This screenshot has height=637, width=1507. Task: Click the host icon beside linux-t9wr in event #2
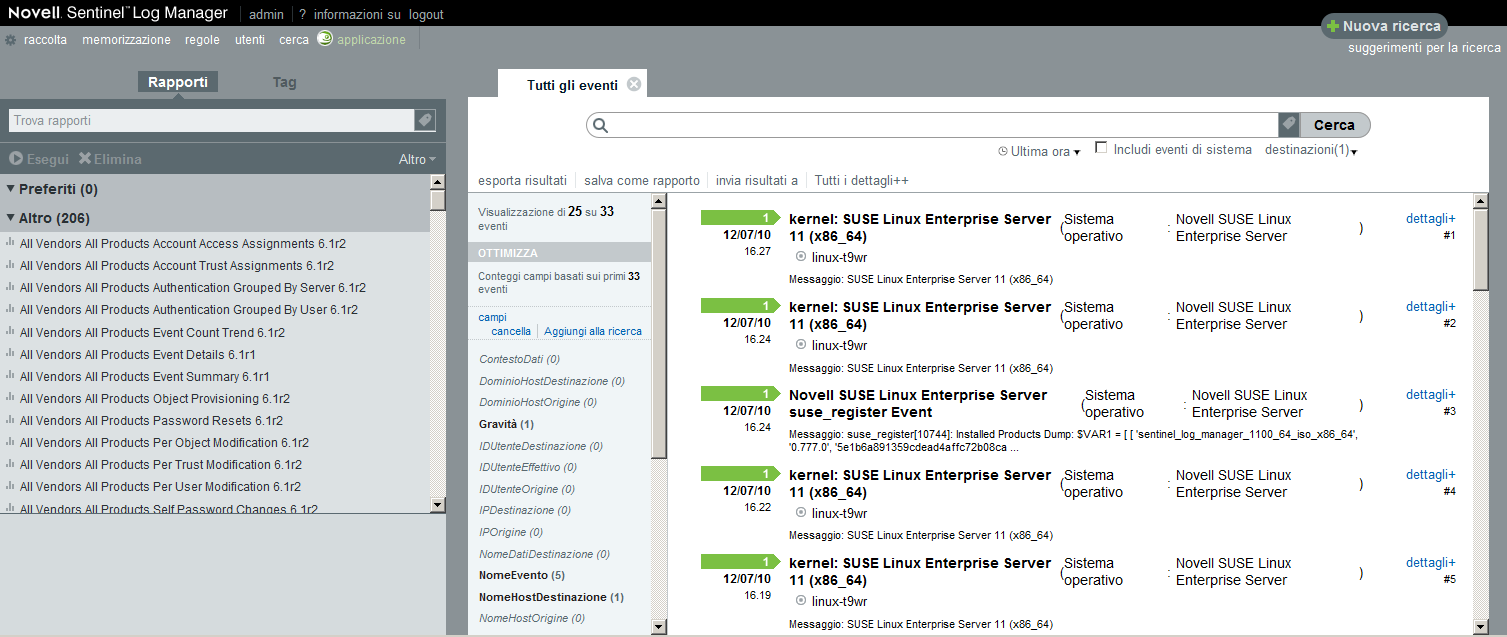801,345
